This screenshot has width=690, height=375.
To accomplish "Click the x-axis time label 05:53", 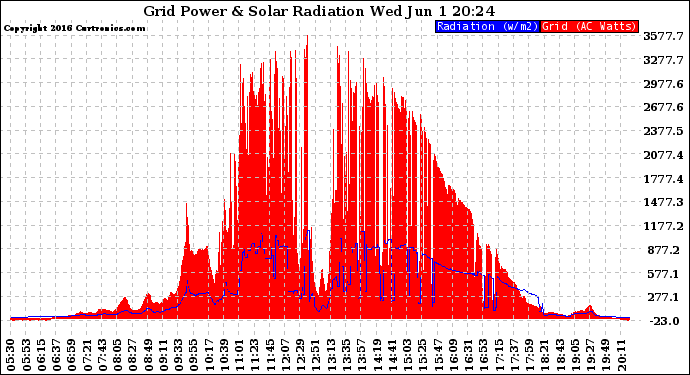I will (x=26, y=355).
